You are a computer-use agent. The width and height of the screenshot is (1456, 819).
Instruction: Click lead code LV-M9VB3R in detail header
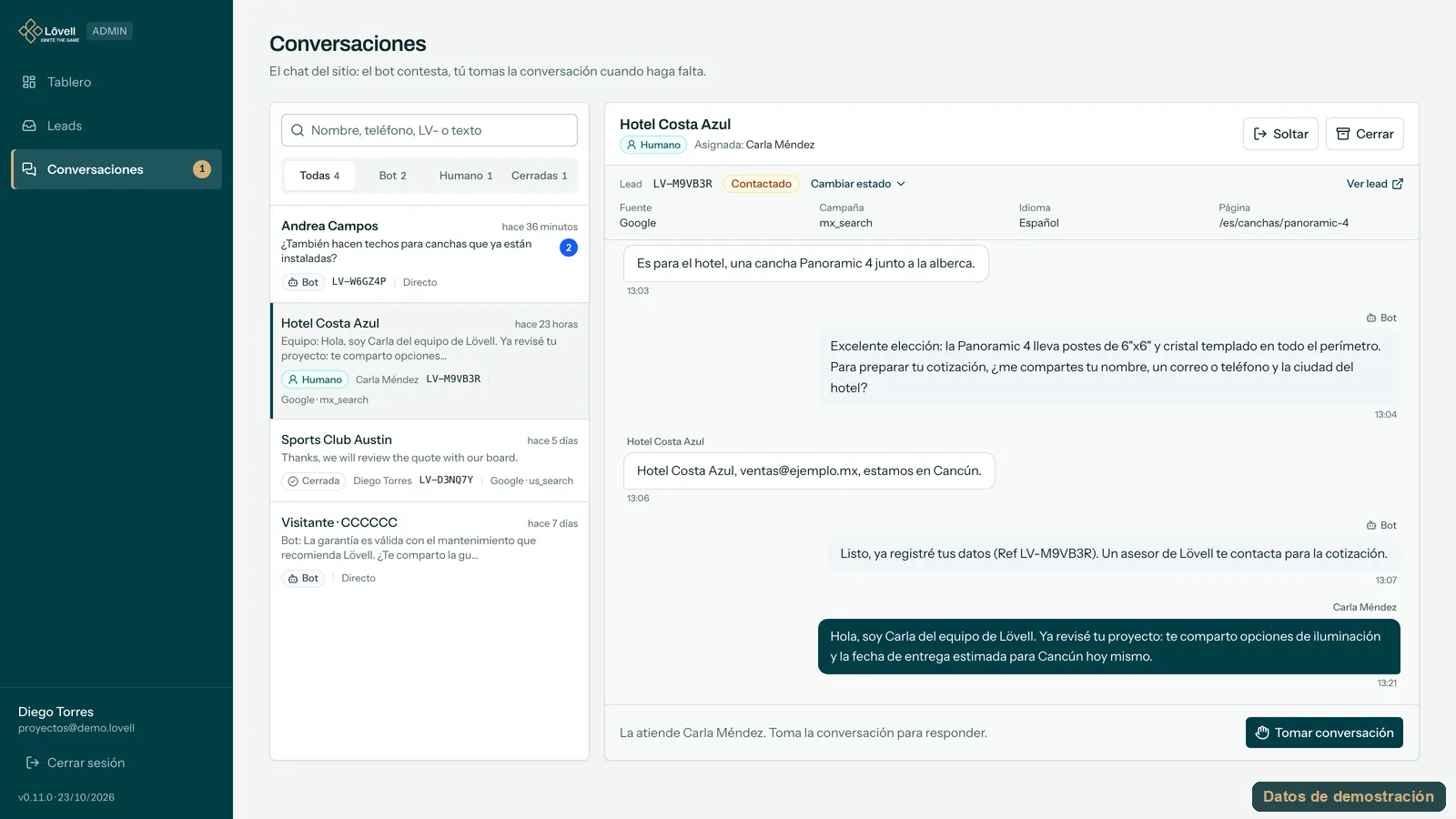coord(682,184)
